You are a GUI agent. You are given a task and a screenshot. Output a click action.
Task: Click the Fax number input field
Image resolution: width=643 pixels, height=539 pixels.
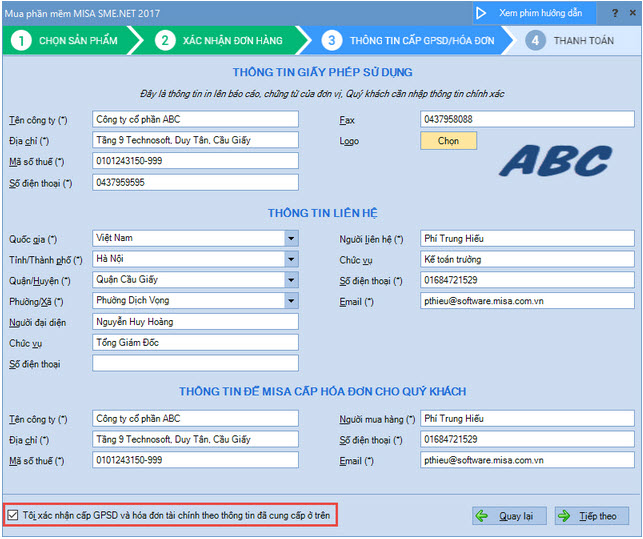(527, 119)
